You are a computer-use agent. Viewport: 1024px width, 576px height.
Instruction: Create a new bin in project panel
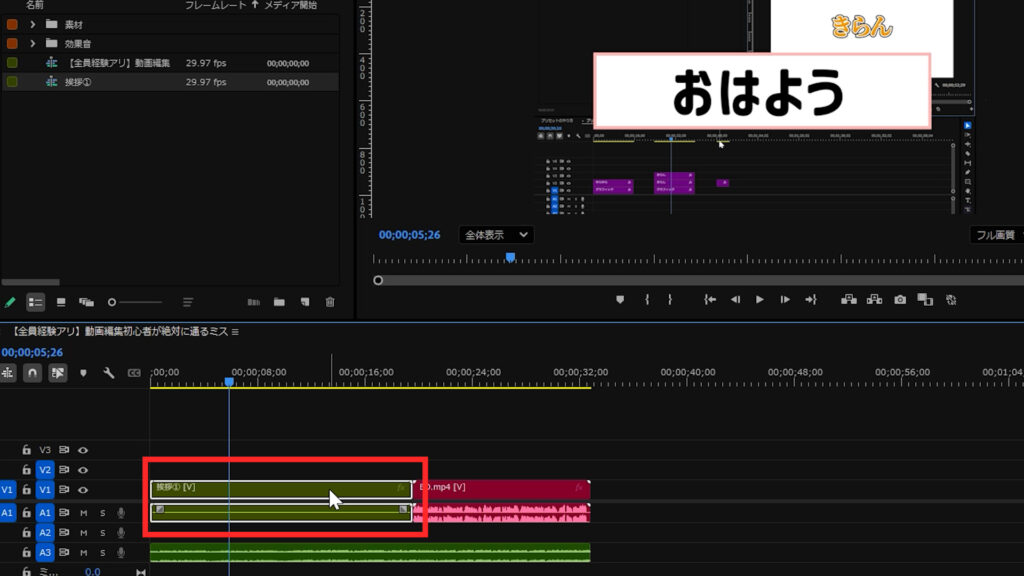pyautogui.click(x=279, y=302)
